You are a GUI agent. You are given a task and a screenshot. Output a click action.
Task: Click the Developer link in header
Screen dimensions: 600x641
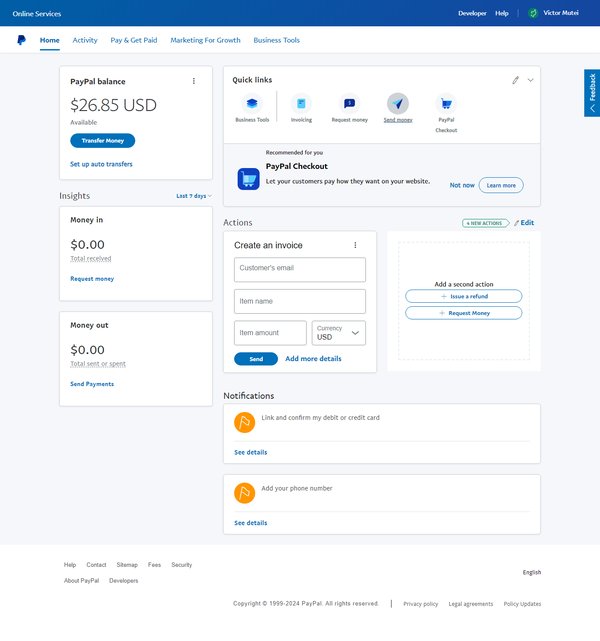[x=472, y=13]
